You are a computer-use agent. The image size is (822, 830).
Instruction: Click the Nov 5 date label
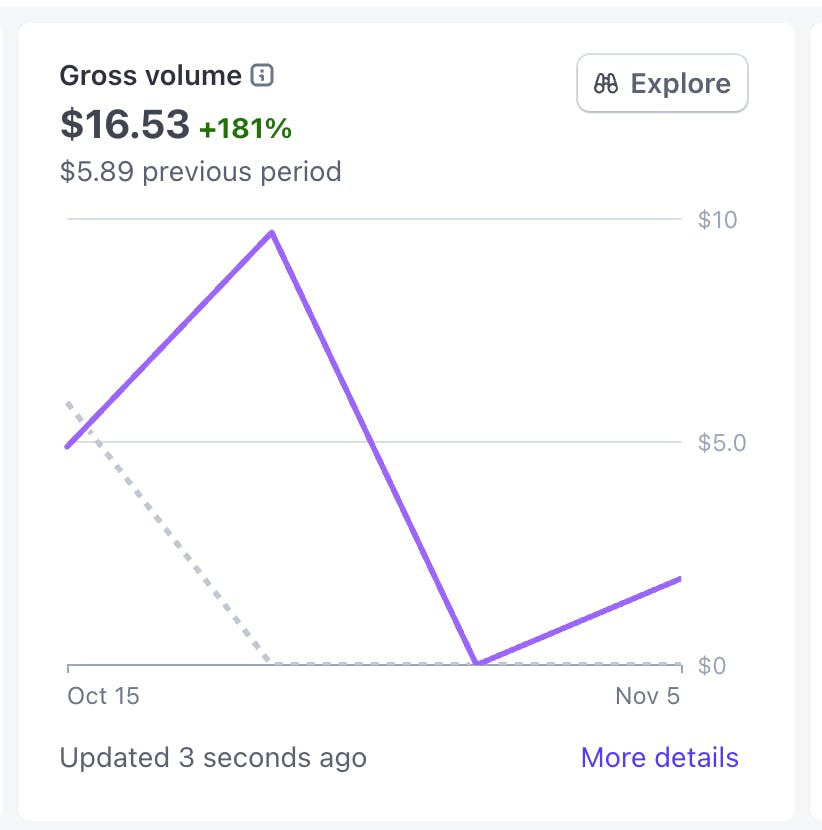coord(647,696)
